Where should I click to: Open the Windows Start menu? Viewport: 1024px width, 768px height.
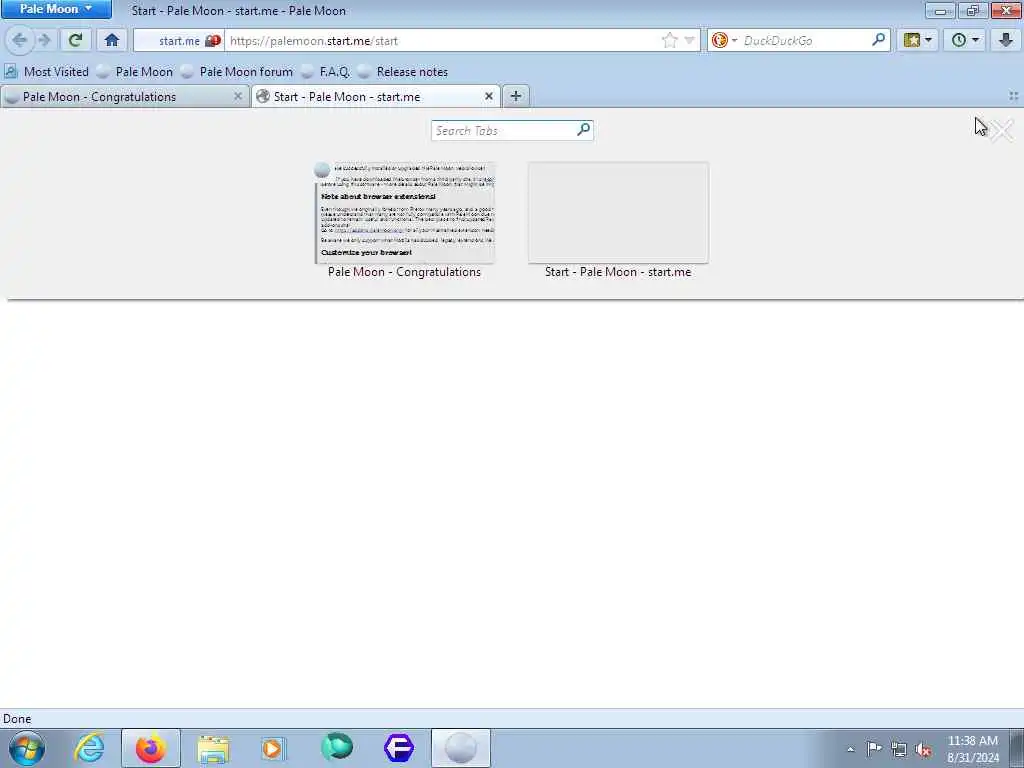pyautogui.click(x=27, y=748)
